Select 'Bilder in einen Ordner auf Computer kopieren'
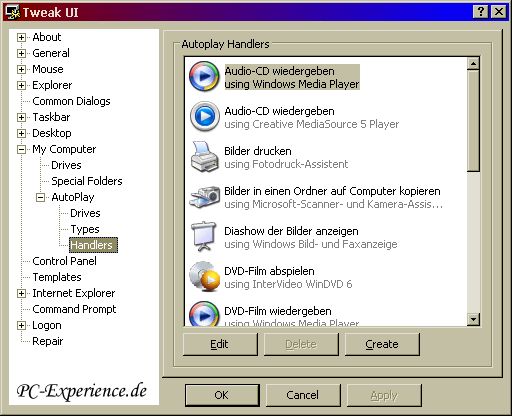Image resolution: width=512 pixels, height=416 pixels. pos(332,191)
